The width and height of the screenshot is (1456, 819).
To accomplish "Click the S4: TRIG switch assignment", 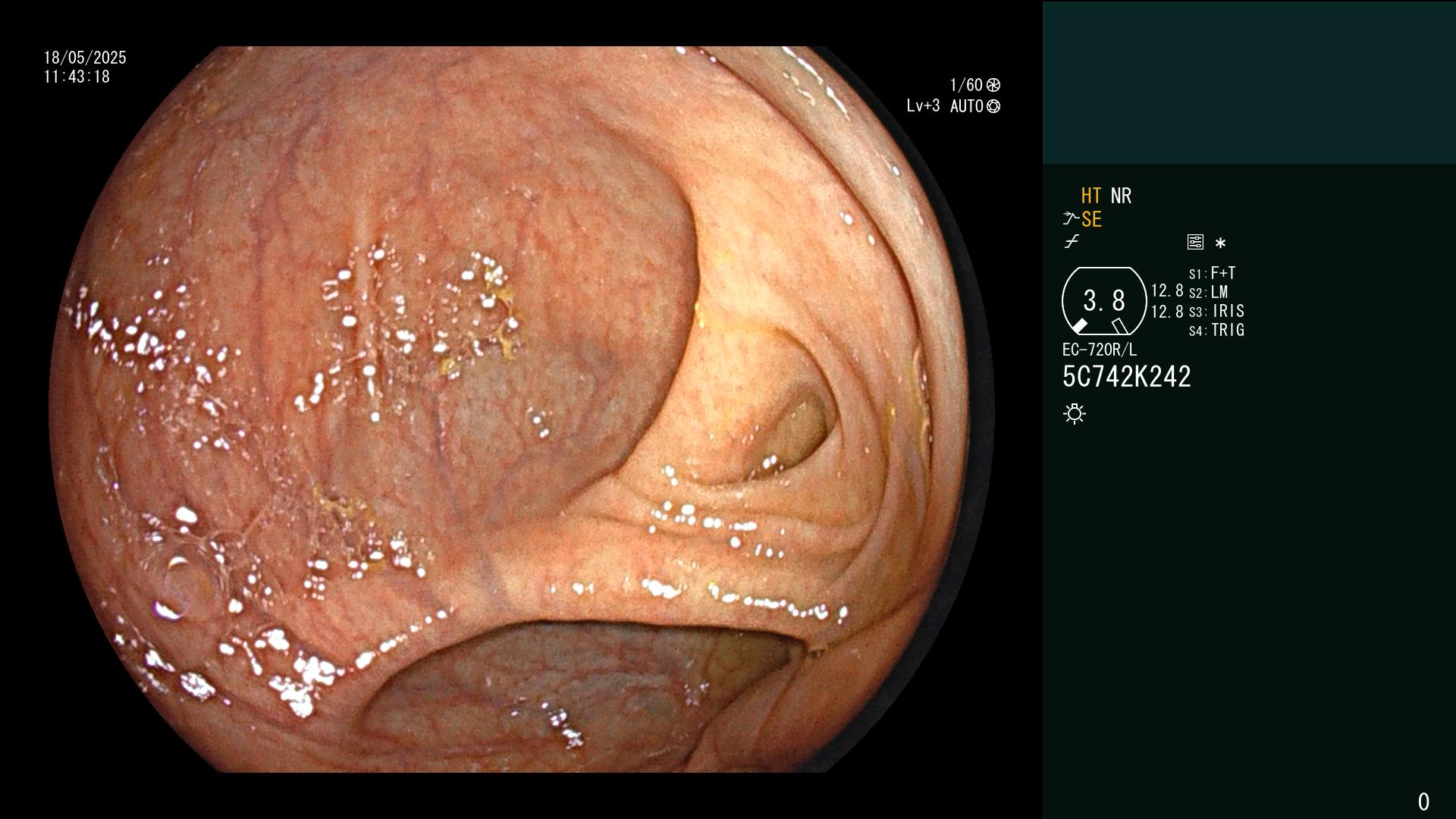I will pos(1216,331).
